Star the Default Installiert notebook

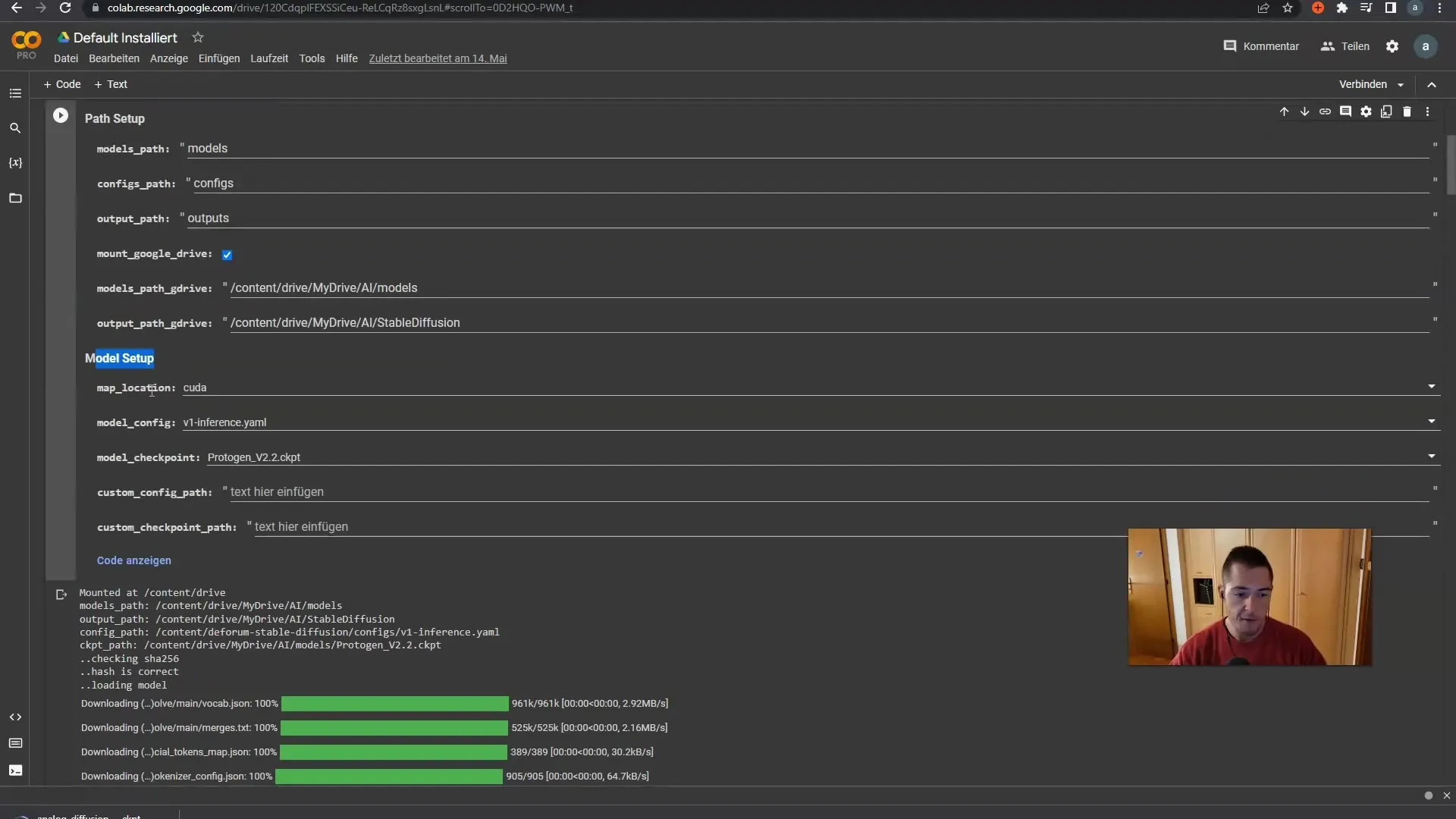click(198, 37)
